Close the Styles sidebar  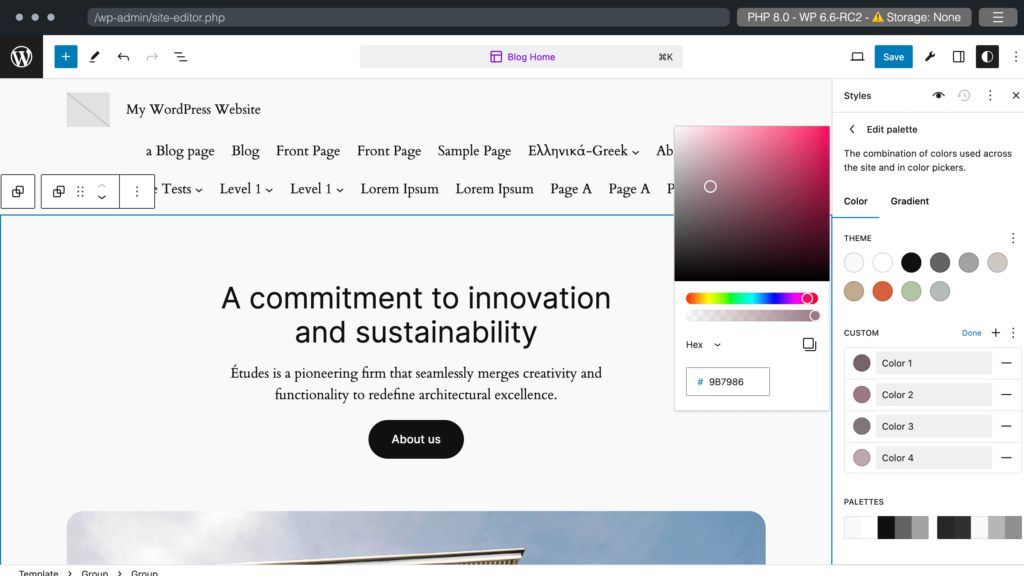(1016, 95)
